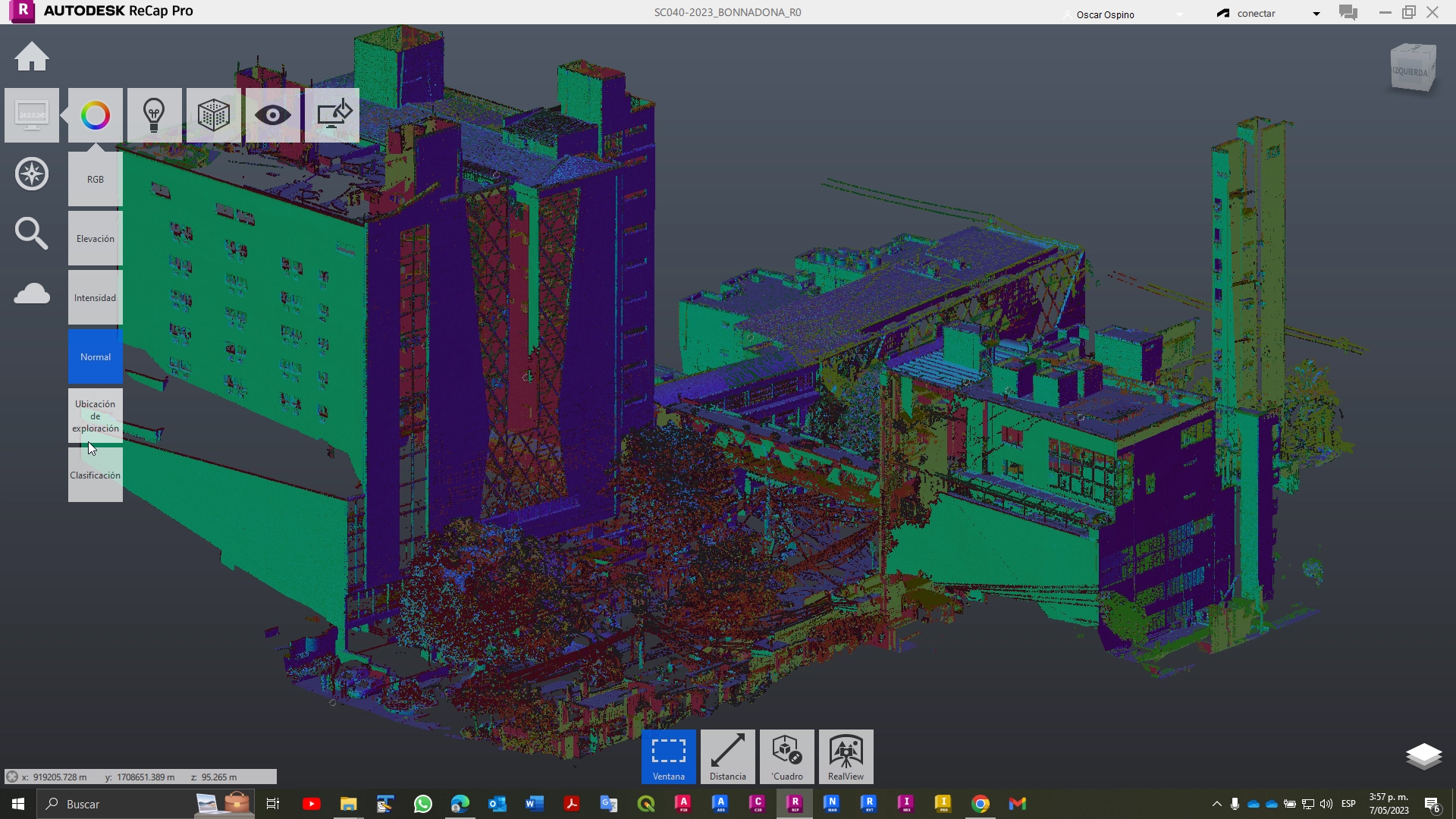Image resolution: width=1456 pixels, height=819 pixels.
Task: Switch color mode to RGB
Action: (x=96, y=180)
